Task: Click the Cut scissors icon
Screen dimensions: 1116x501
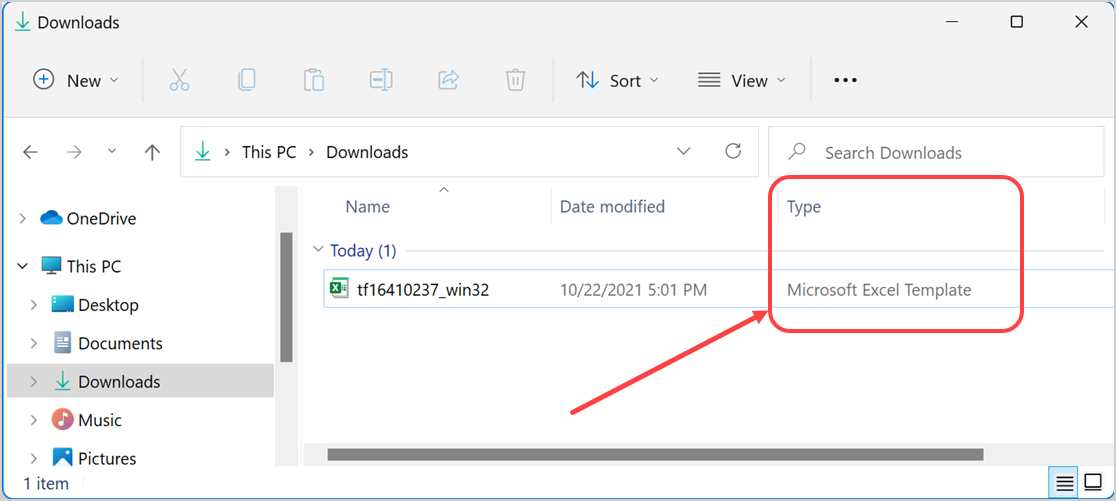Action: (180, 80)
